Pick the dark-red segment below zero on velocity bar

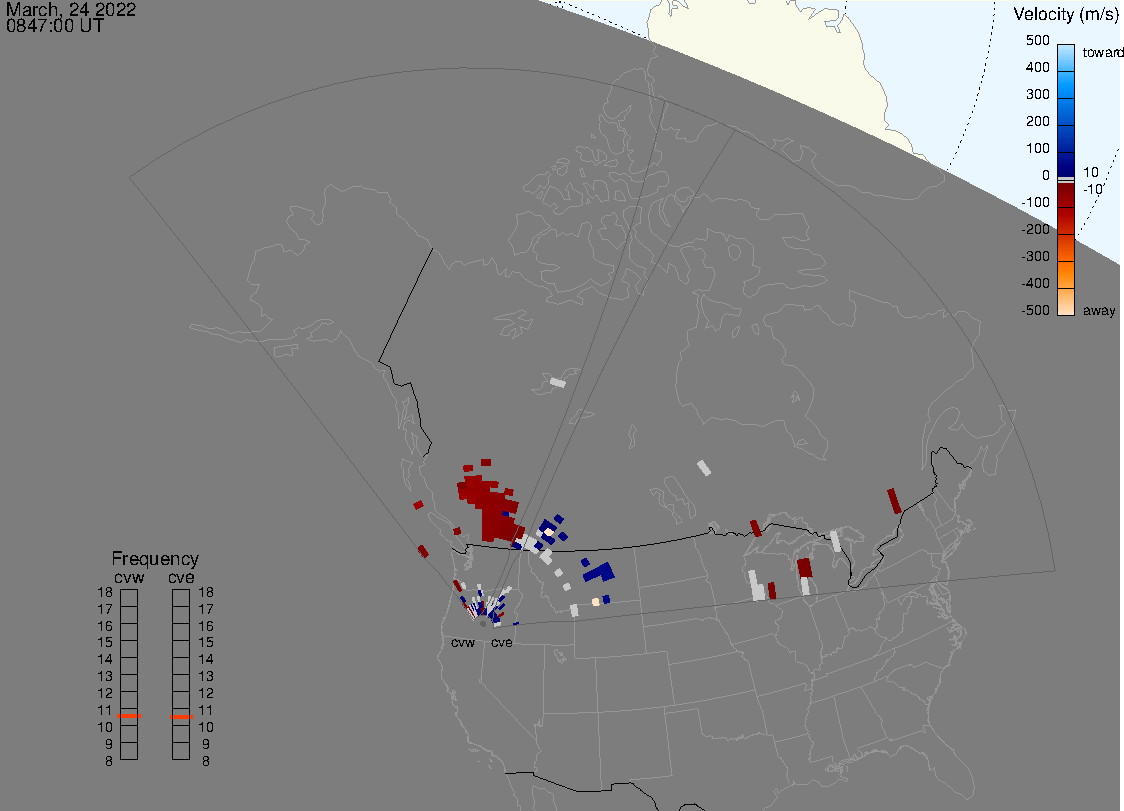coord(1066,195)
